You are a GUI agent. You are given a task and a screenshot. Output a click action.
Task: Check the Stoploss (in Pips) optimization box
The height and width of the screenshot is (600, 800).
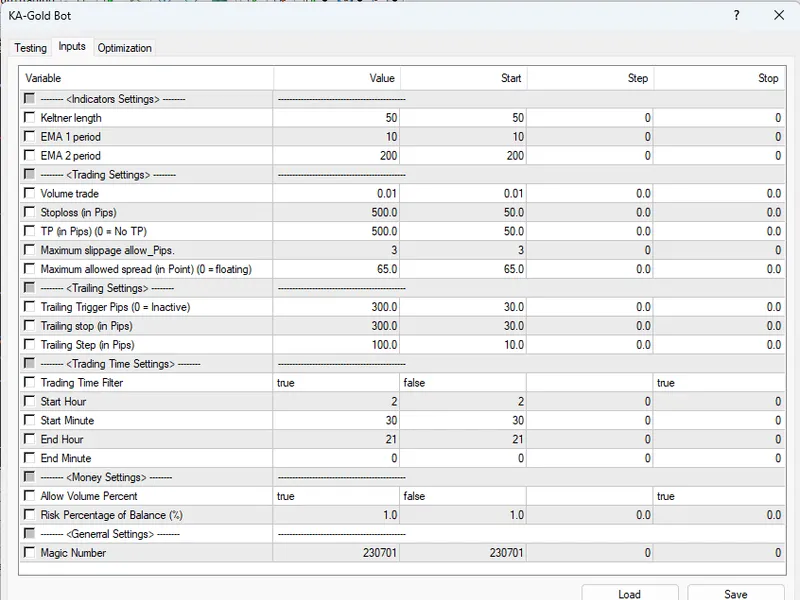click(30, 212)
